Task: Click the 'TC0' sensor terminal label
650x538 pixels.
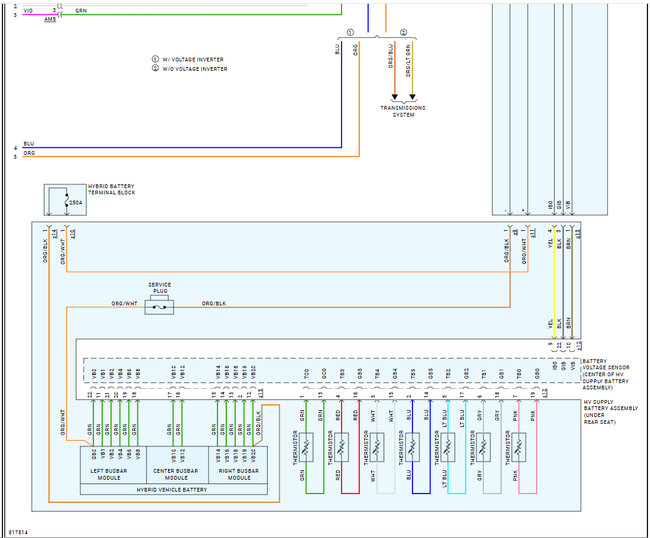Action: 306,373
